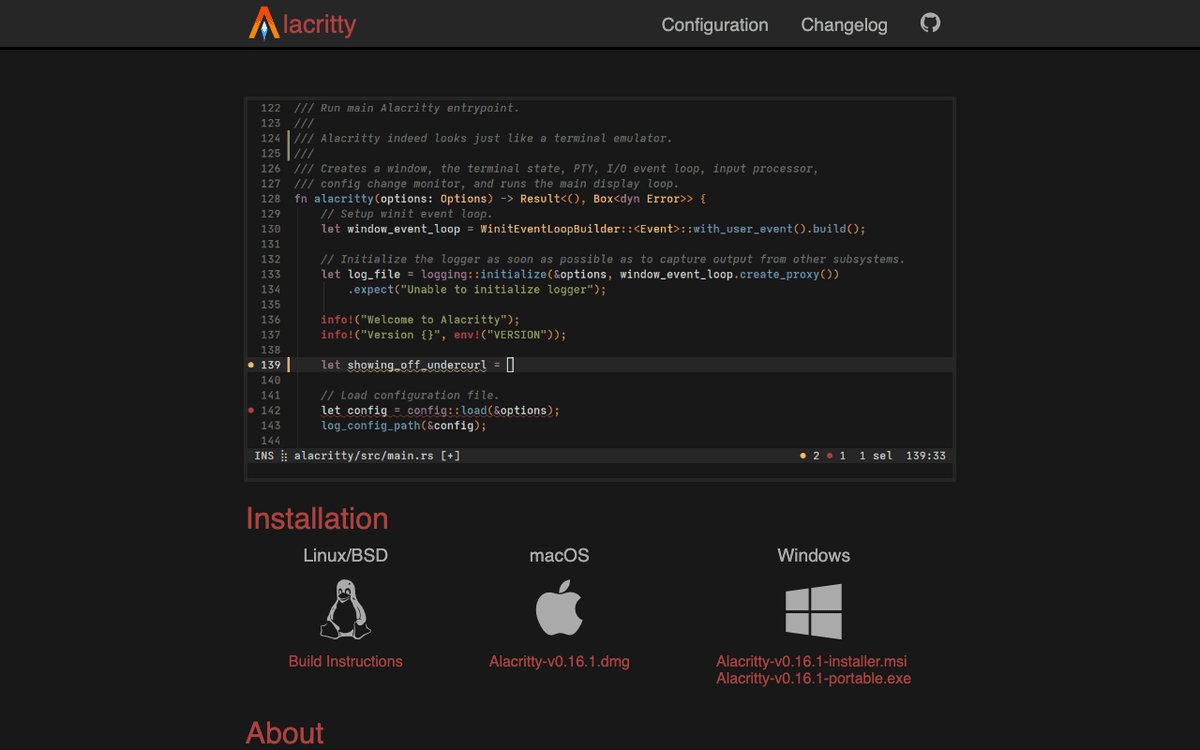Click the INS mode indicator in the statusbar
1200x750 pixels.
click(x=263, y=455)
